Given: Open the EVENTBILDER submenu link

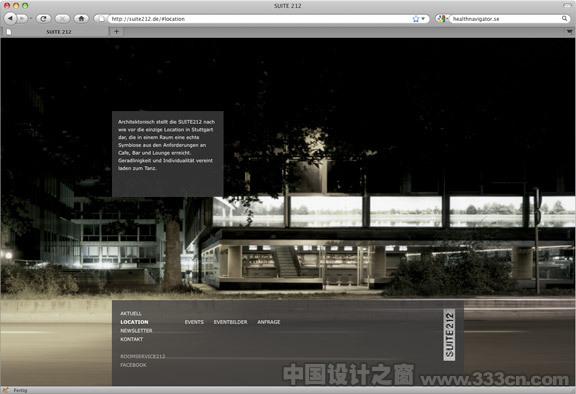Looking at the screenshot, I should click(x=230, y=322).
